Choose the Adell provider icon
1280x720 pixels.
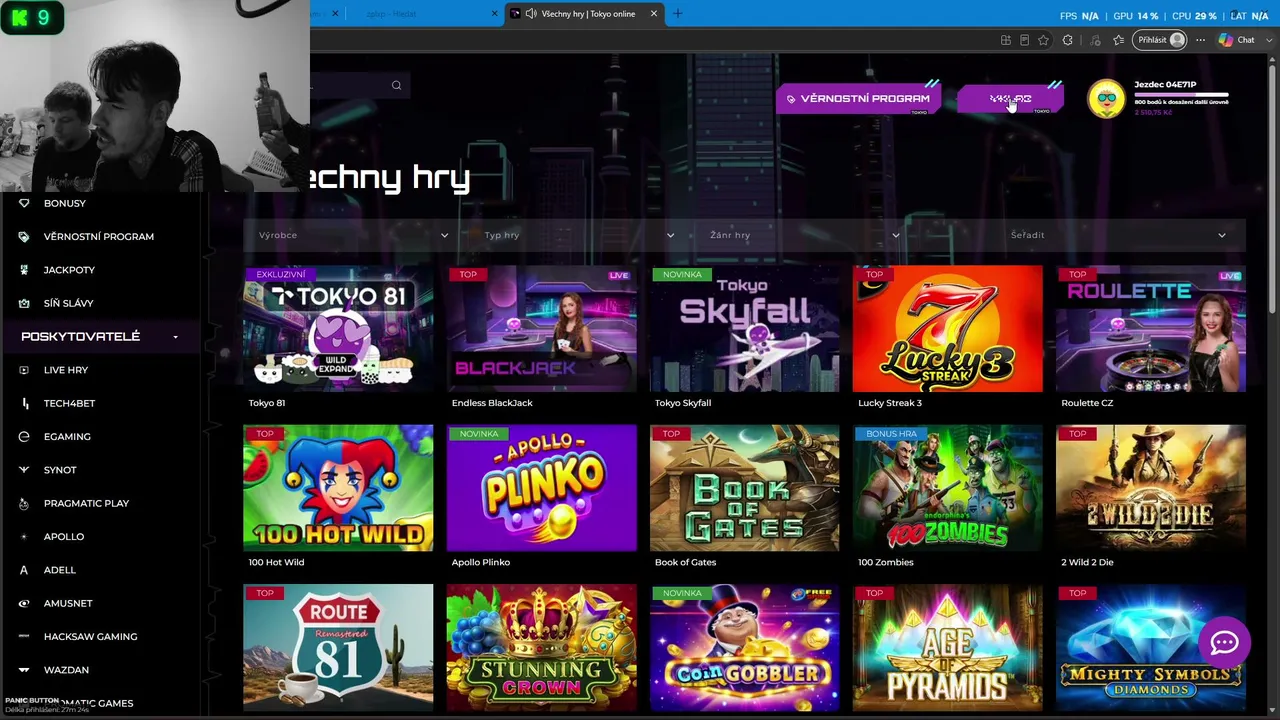(x=24, y=570)
